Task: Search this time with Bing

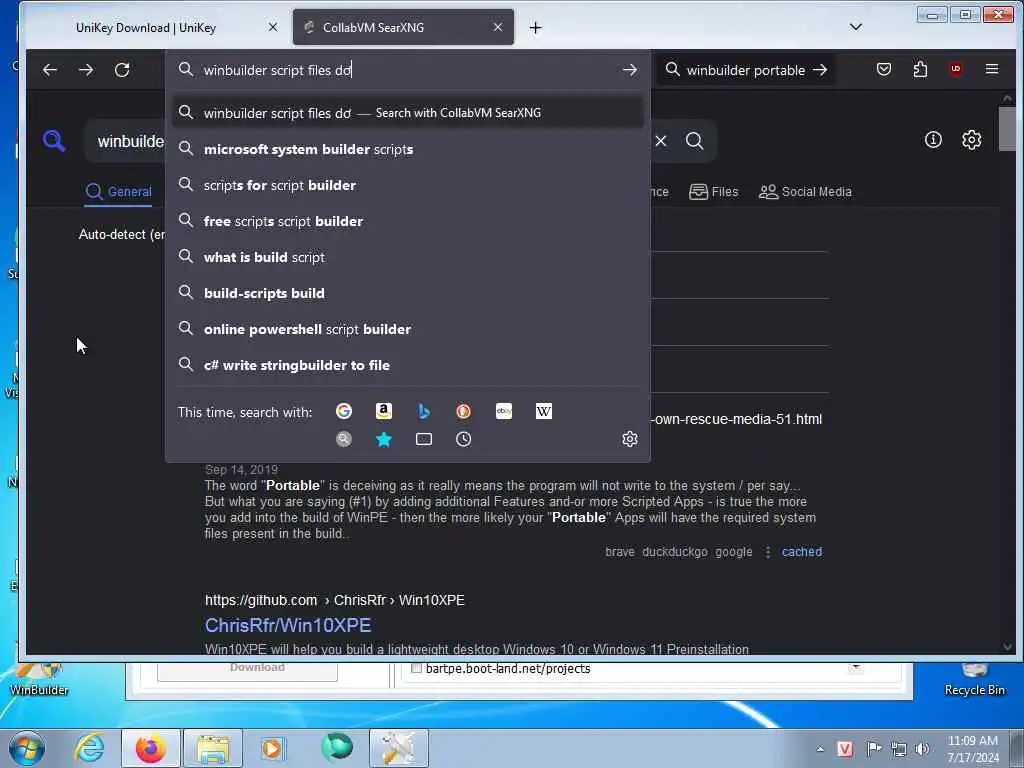Action: pos(424,411)
